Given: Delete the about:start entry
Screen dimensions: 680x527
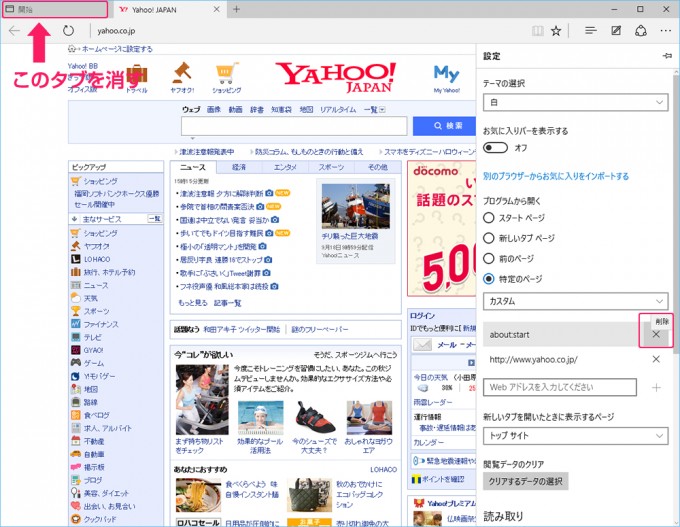Looking at the screenshot, I should click(x=656, y=334).
